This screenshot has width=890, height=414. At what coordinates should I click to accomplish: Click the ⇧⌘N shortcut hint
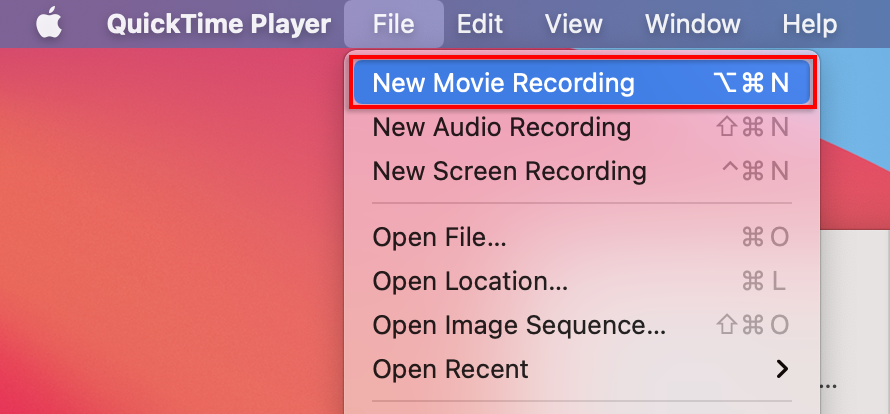pos(754,127)
